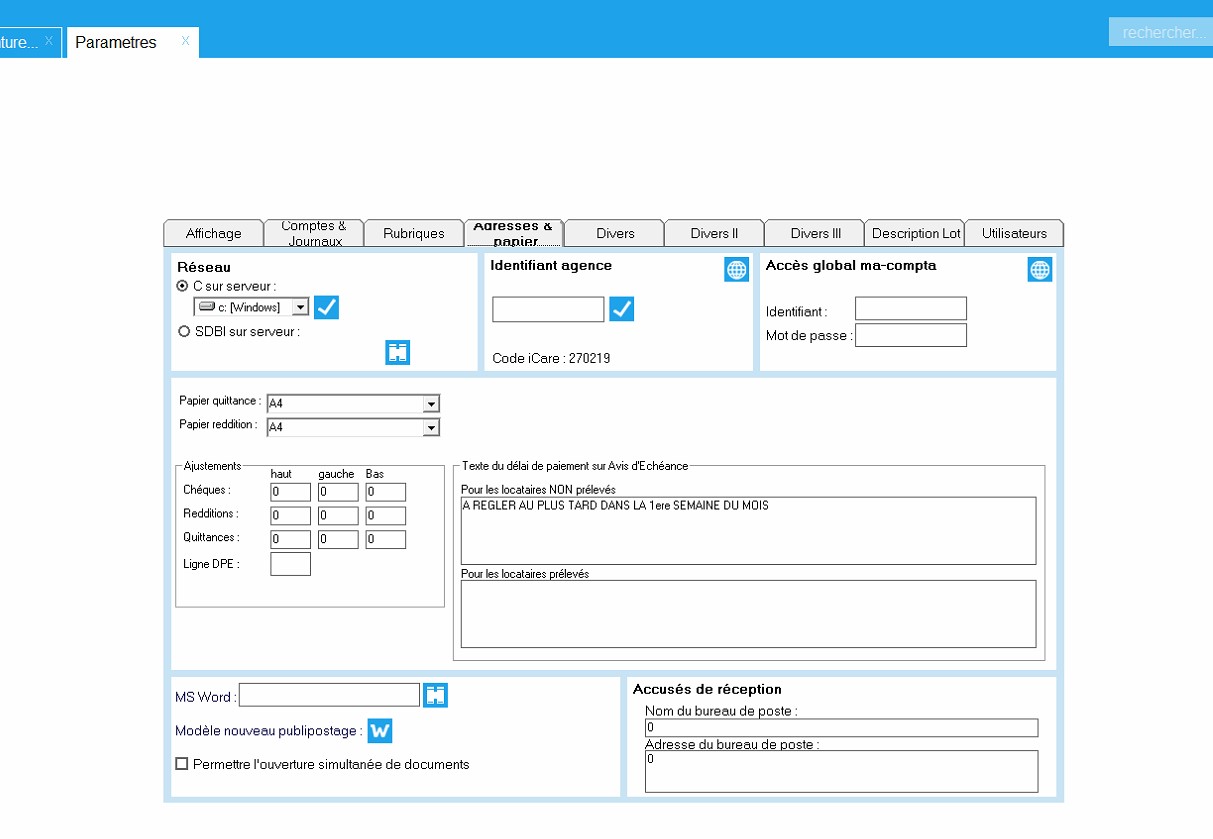Screen dimensions: 1213x839
Task: Open the Comptes & Journaux tab
Action: pos(314,233)
